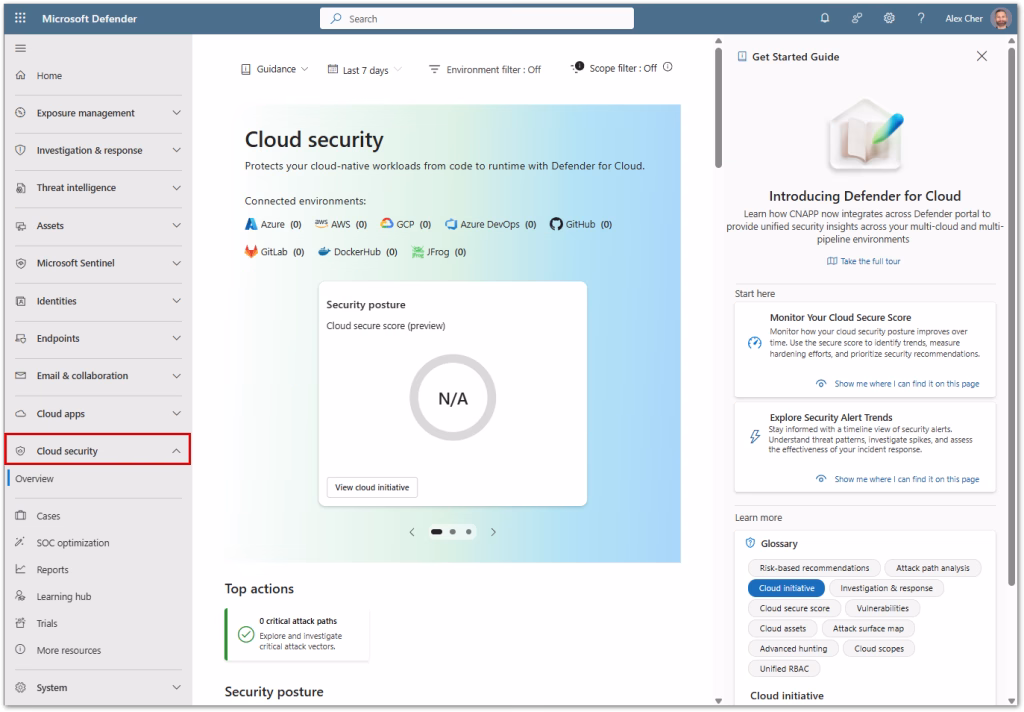Open Learning hub in sidebar
1024x712 pixels.
pyautogui.click(x=63, y=597)
